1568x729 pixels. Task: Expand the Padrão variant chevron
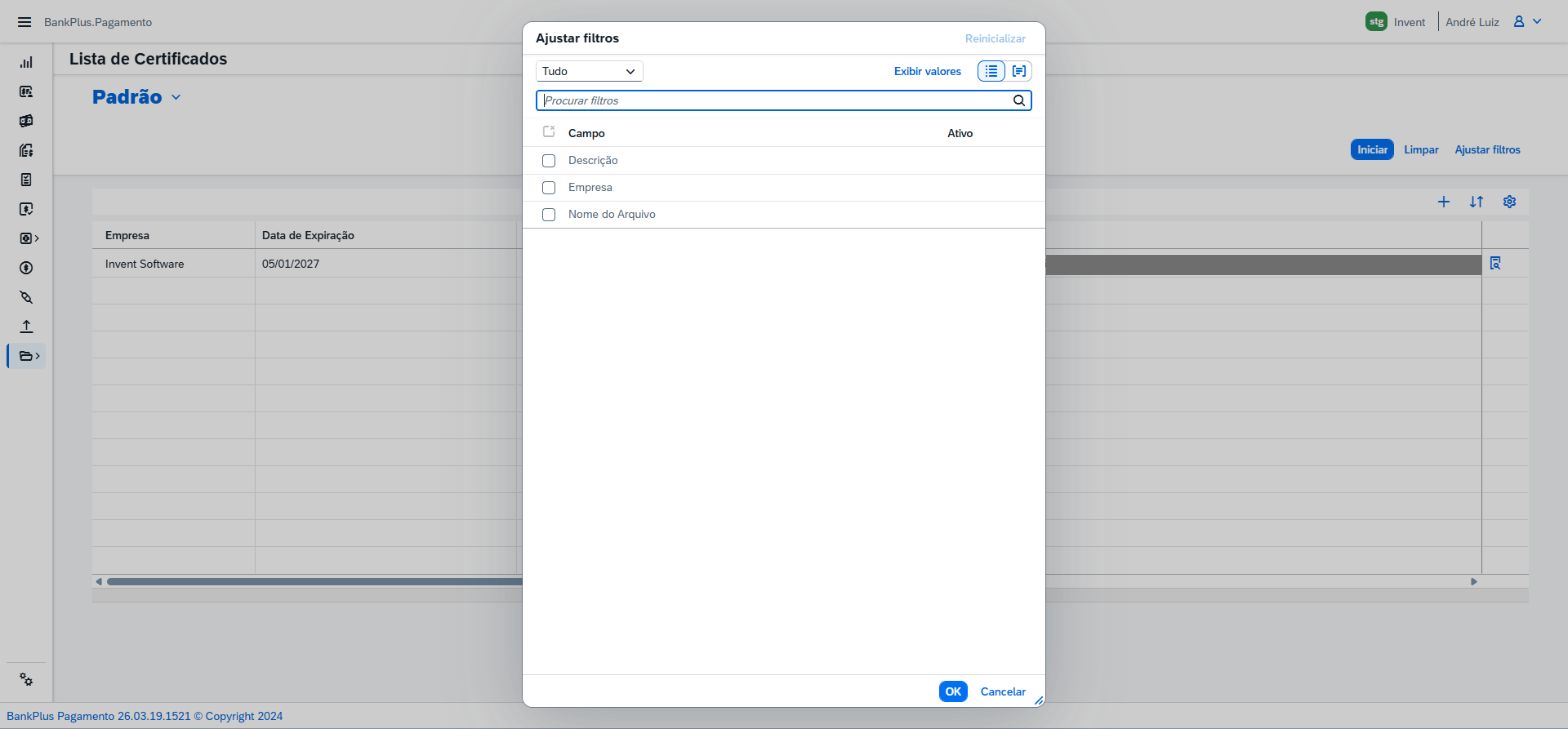[176, 97]
